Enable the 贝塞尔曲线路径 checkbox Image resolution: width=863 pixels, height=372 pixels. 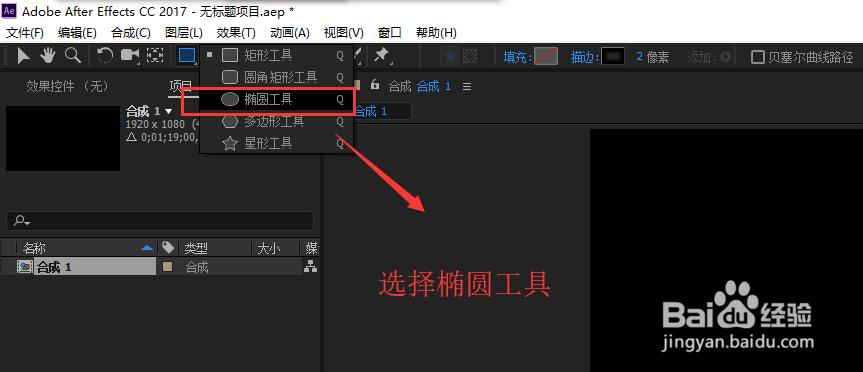[758, 57]
